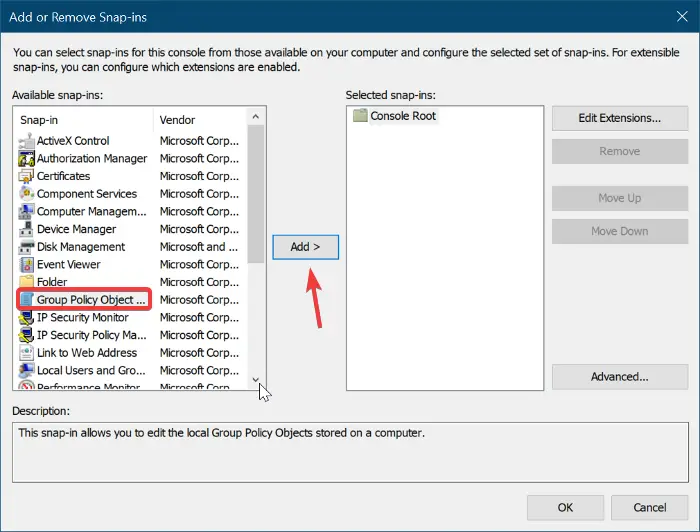Click vendor cell in the Event Viewer row

click(x=199, y=265)
